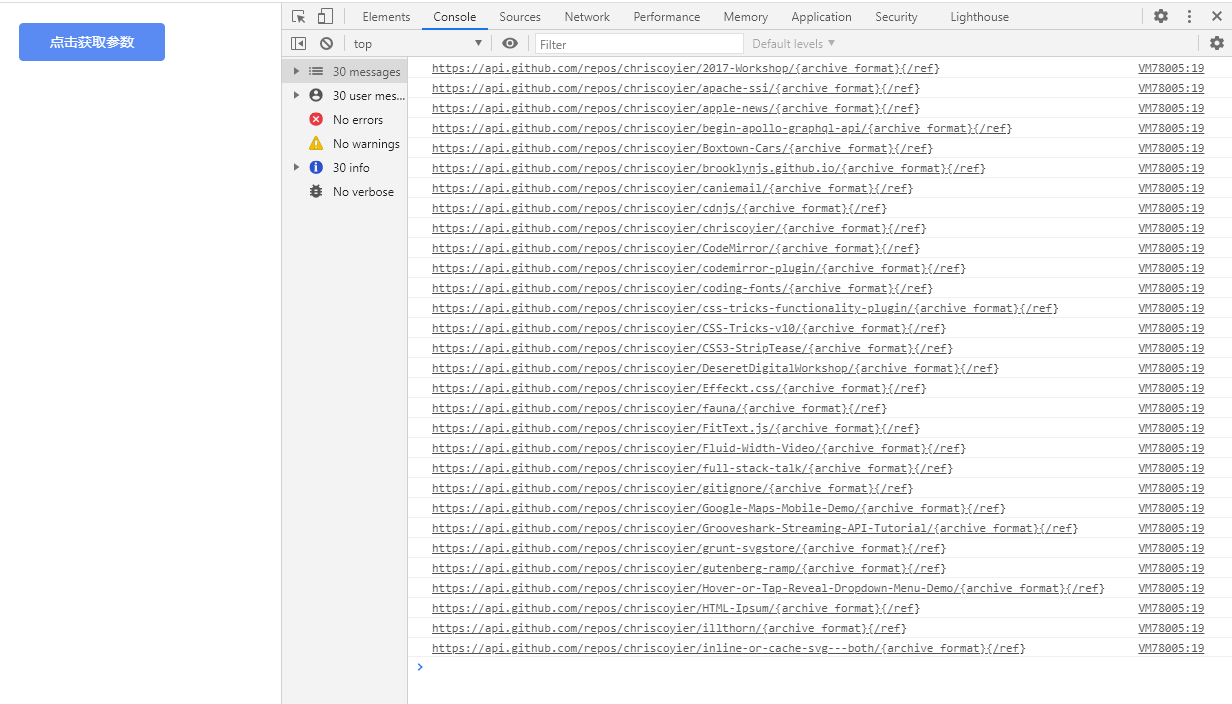
Task: Expand the 30 messages group
Action: 296,72
